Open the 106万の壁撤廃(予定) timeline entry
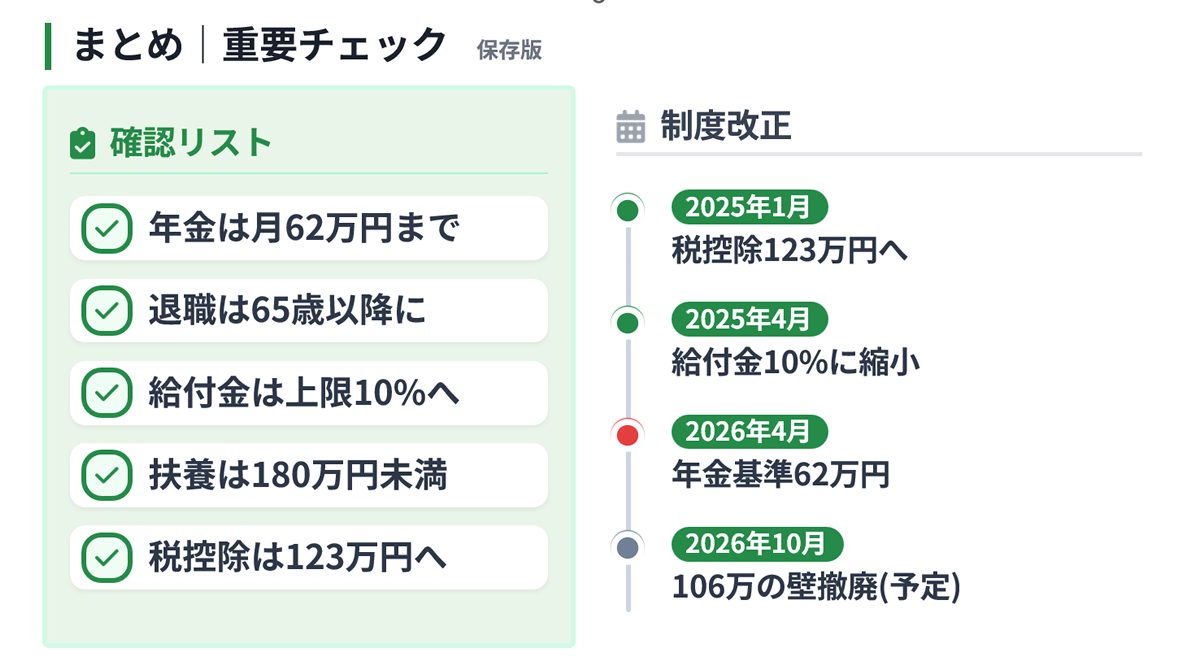The image size is (1200, 657). pos(816,587)
